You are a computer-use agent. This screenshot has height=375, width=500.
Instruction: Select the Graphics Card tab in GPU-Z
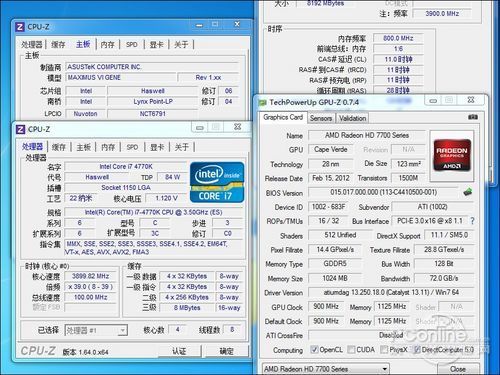tap(283, 117)
